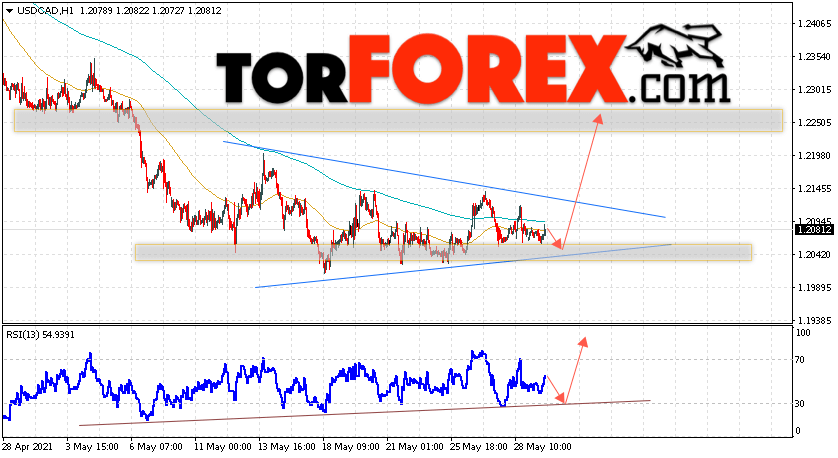Click the TORFOREX.com watermark logo
838x458 pixels.
pos(473,68)
